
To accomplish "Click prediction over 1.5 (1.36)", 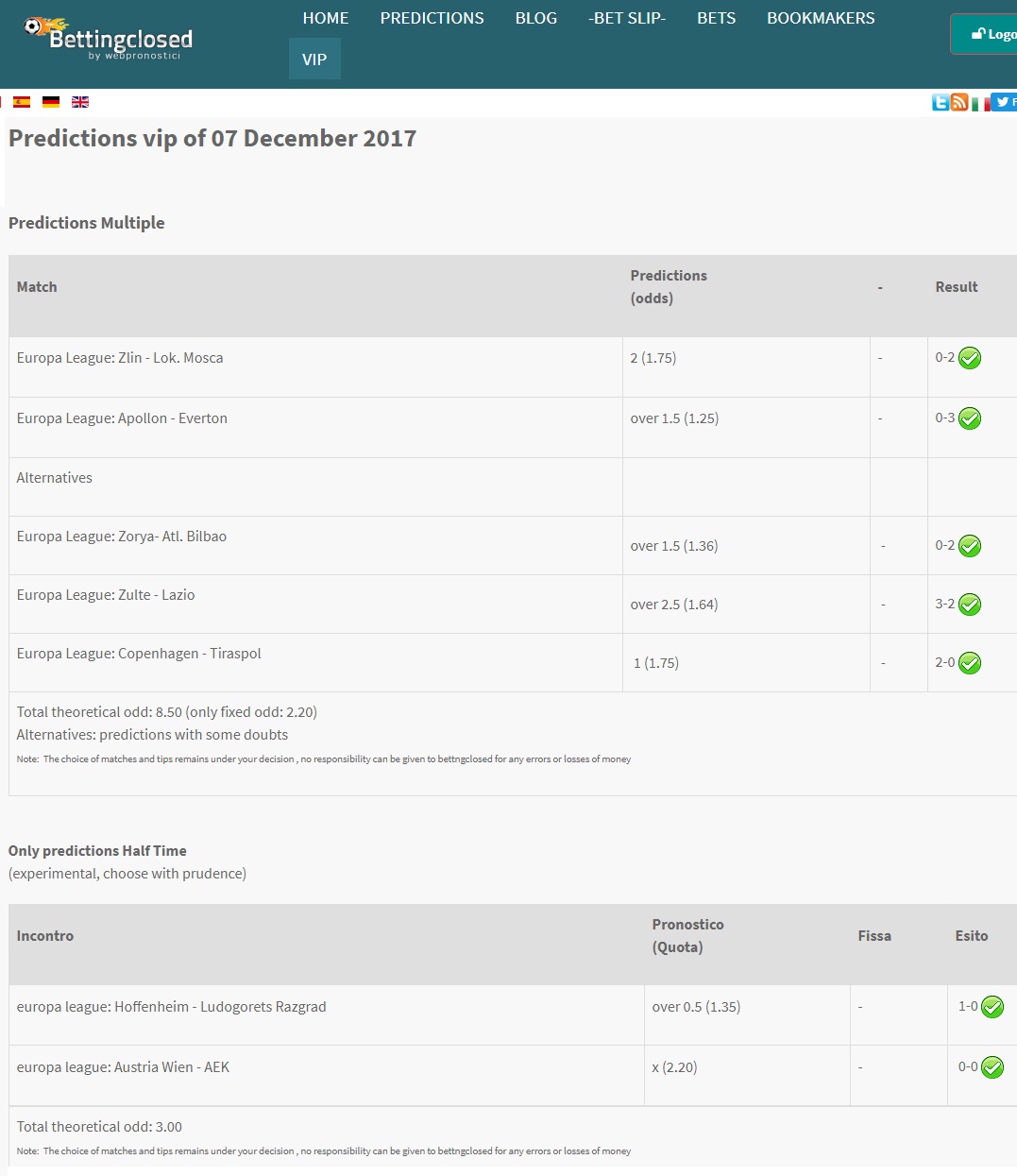I will [x=674, y=546].
